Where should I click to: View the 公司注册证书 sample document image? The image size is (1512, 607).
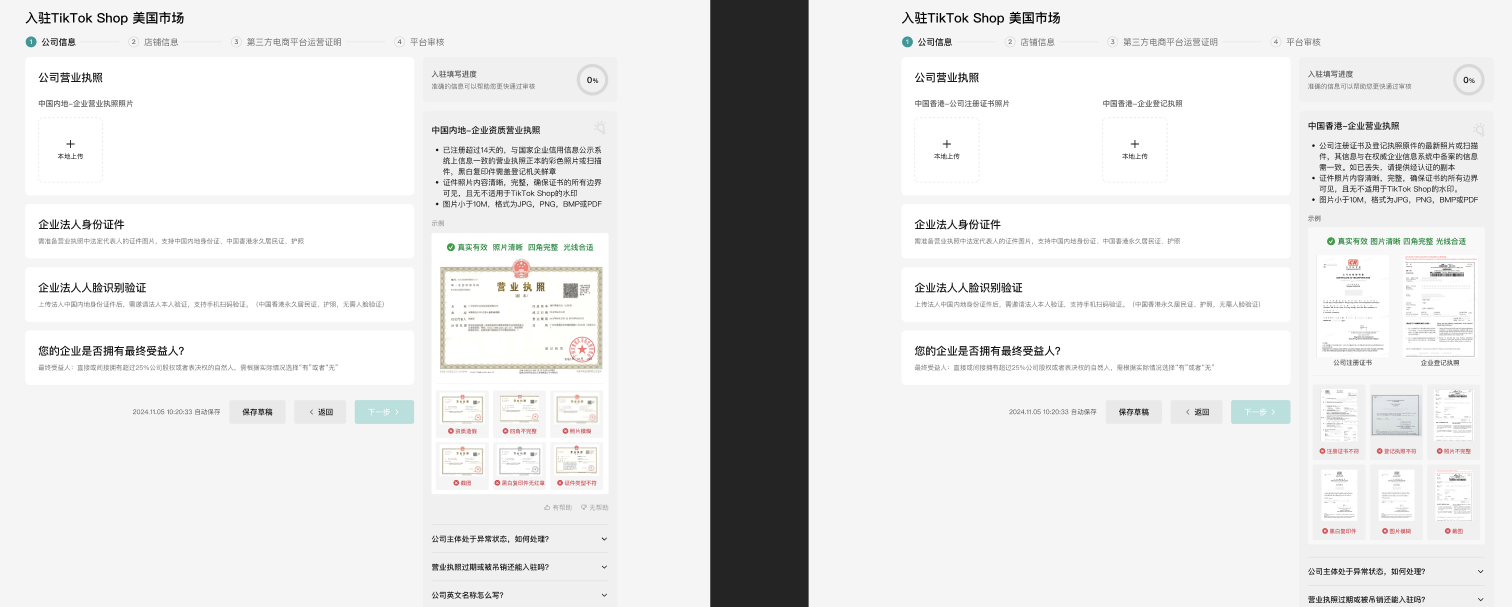pyautogui.click(x=1352, y=305)
